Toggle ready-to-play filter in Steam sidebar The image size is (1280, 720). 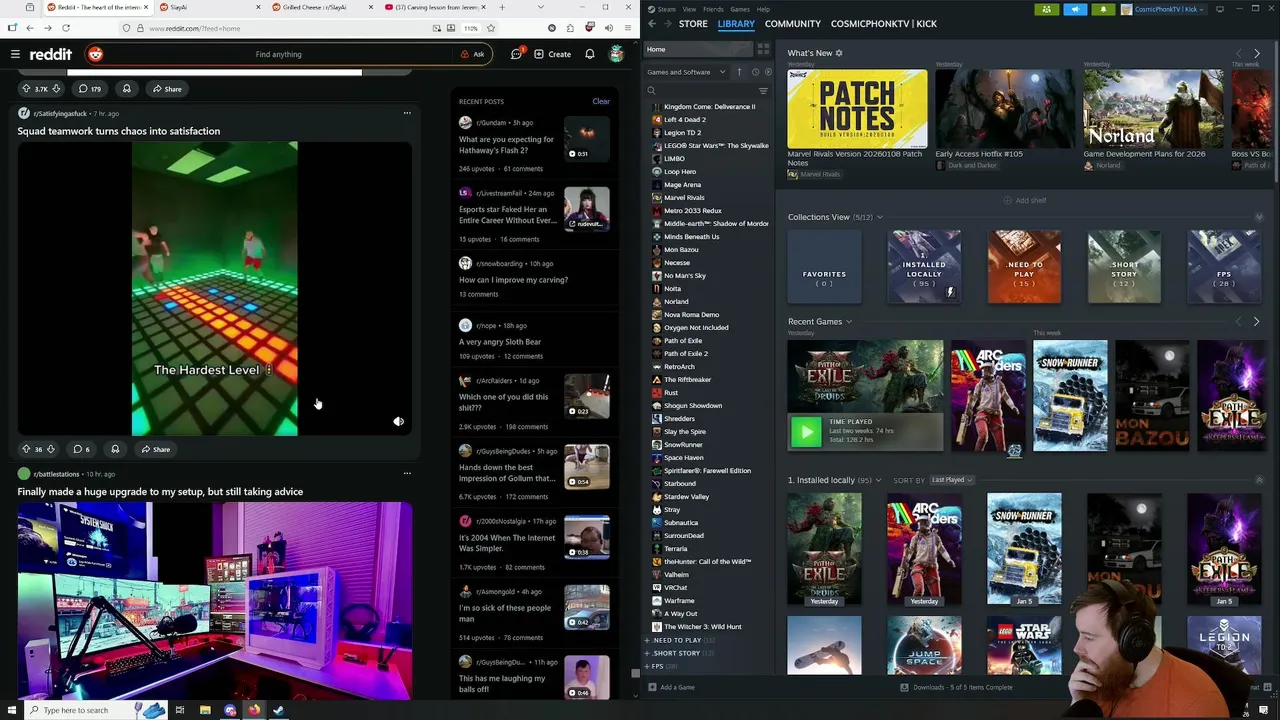click(767, 72)
